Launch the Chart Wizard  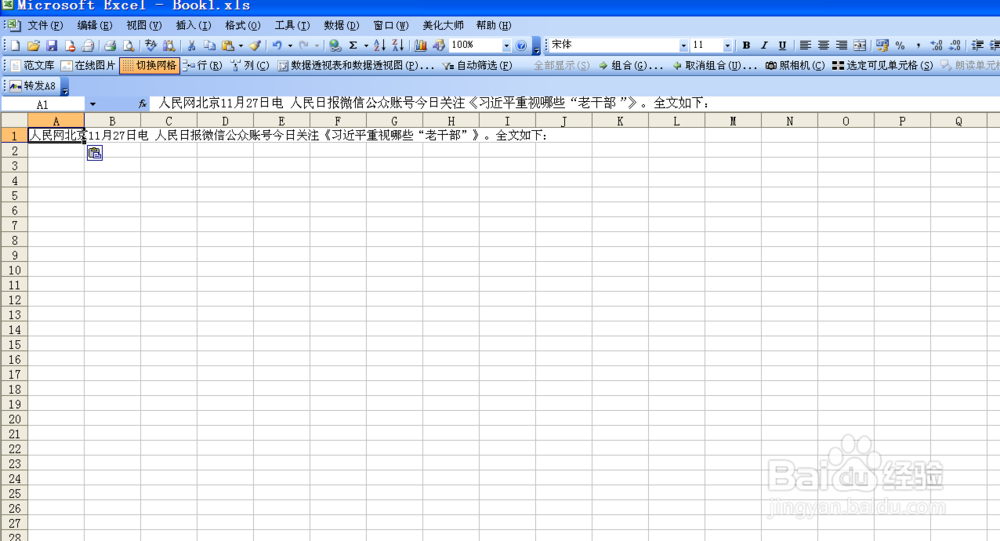(x=420, y=45)
